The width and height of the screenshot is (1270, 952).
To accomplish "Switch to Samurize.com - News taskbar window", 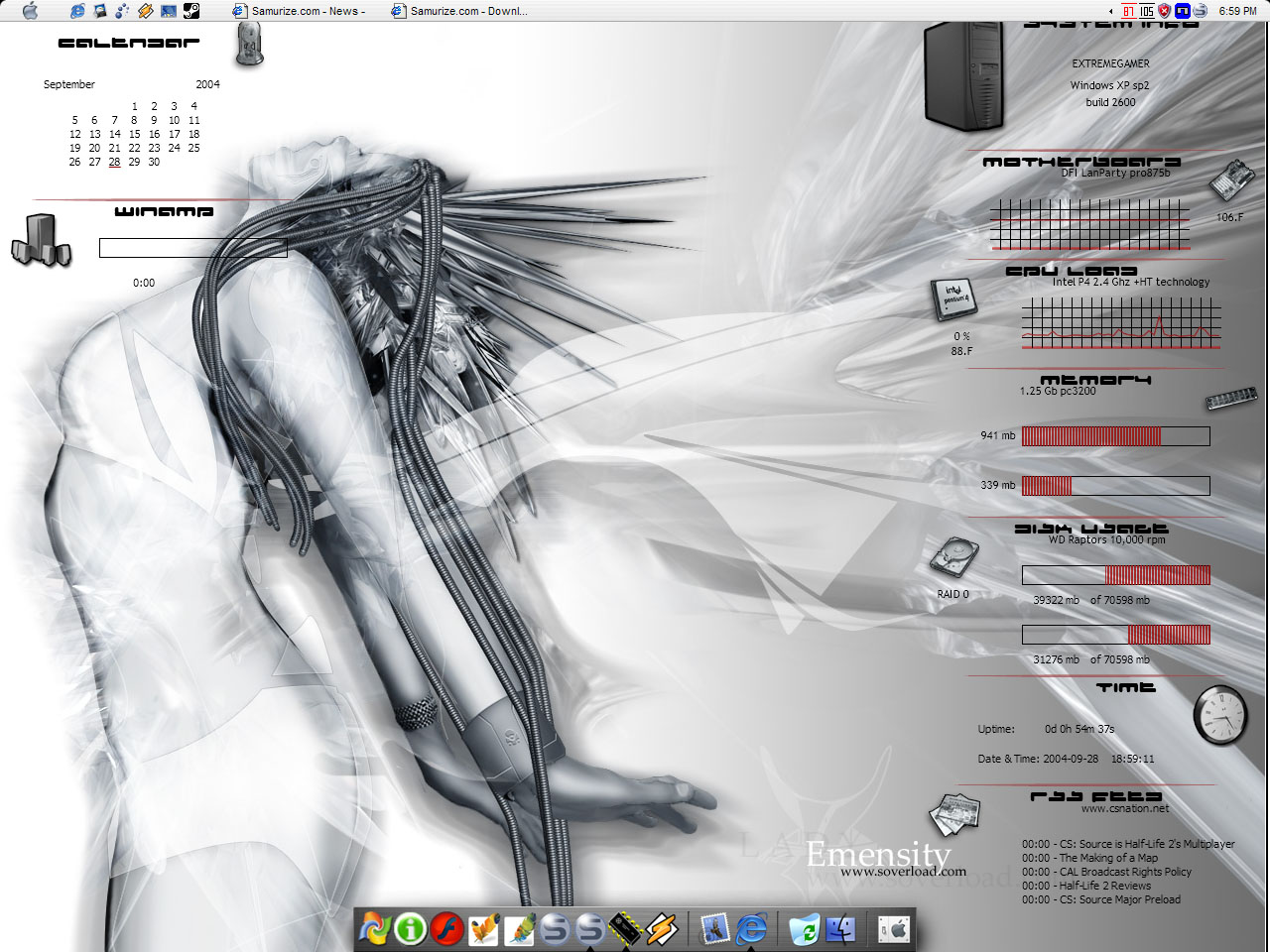I will tap(300, 11).
